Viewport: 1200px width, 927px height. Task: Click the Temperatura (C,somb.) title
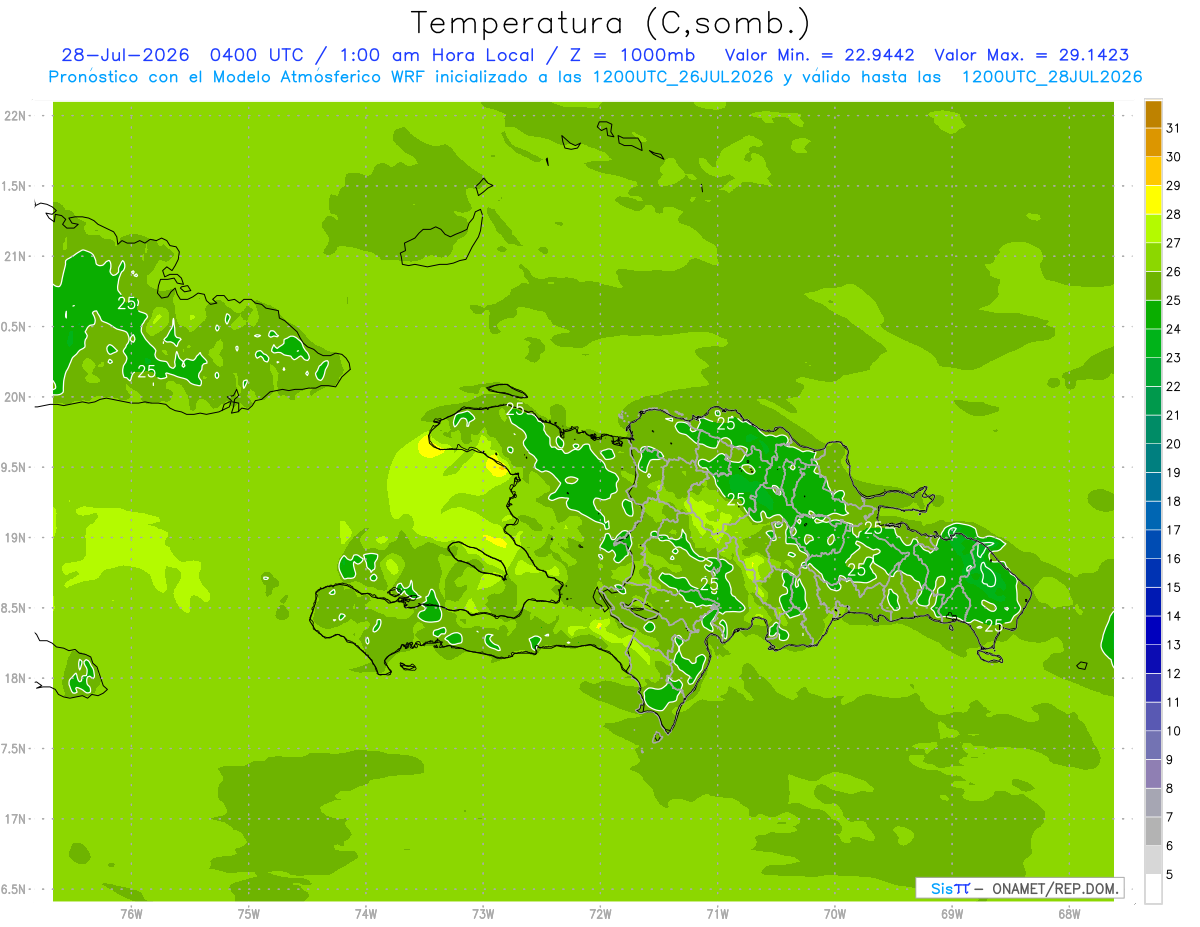click(x=610, y=24)
